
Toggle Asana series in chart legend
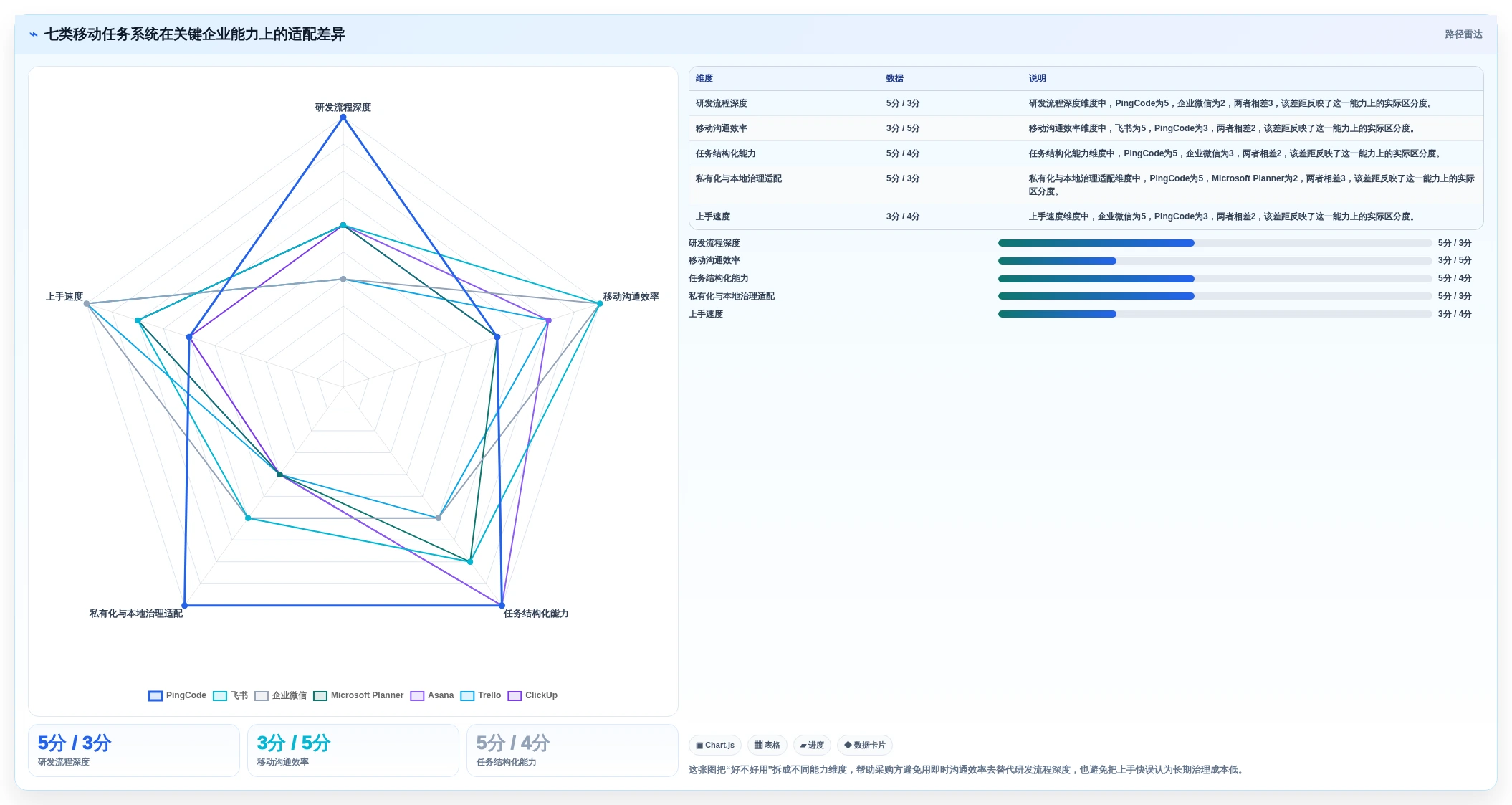[432, 695]
